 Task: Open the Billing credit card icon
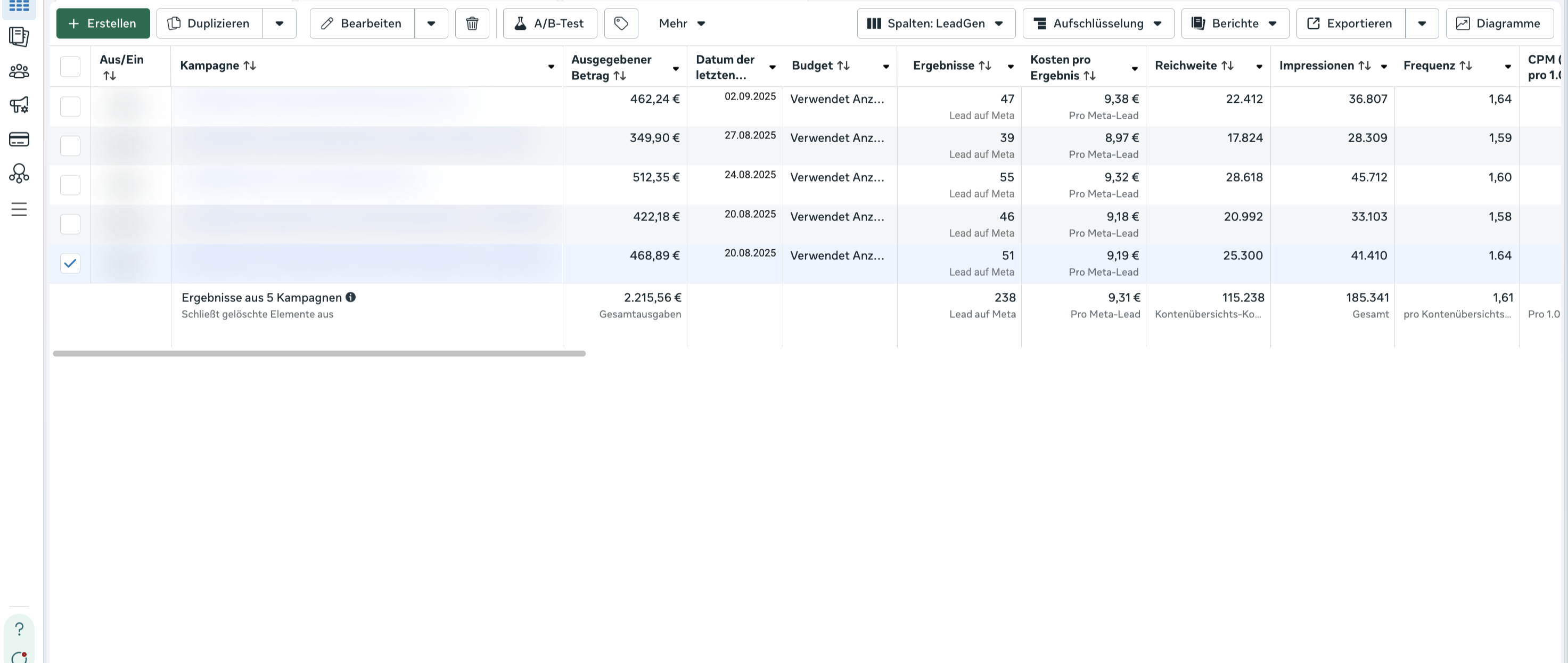click(19, 140)
